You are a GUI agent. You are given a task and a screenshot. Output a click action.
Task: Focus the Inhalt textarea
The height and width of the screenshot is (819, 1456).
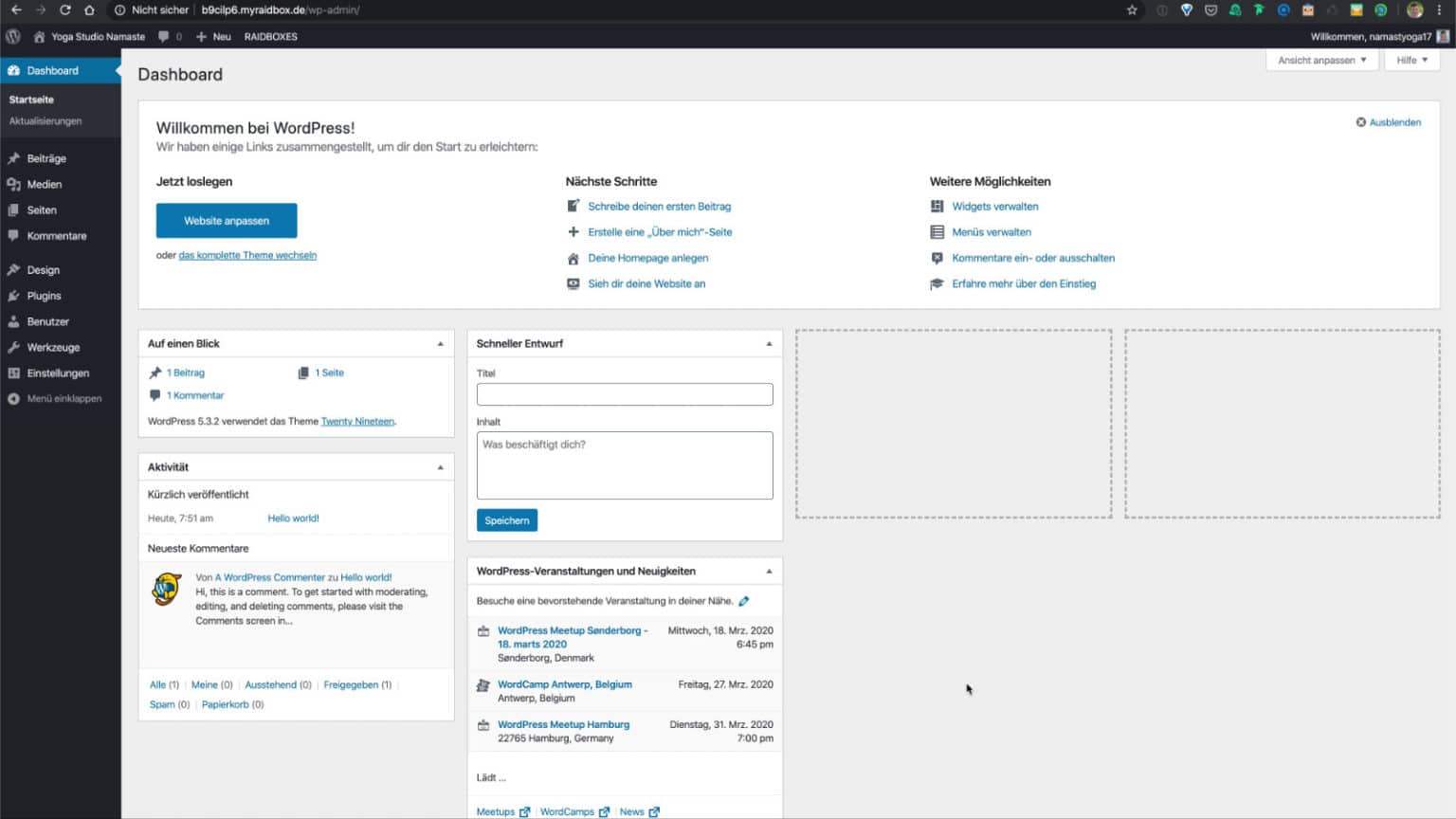coord(625,465)
